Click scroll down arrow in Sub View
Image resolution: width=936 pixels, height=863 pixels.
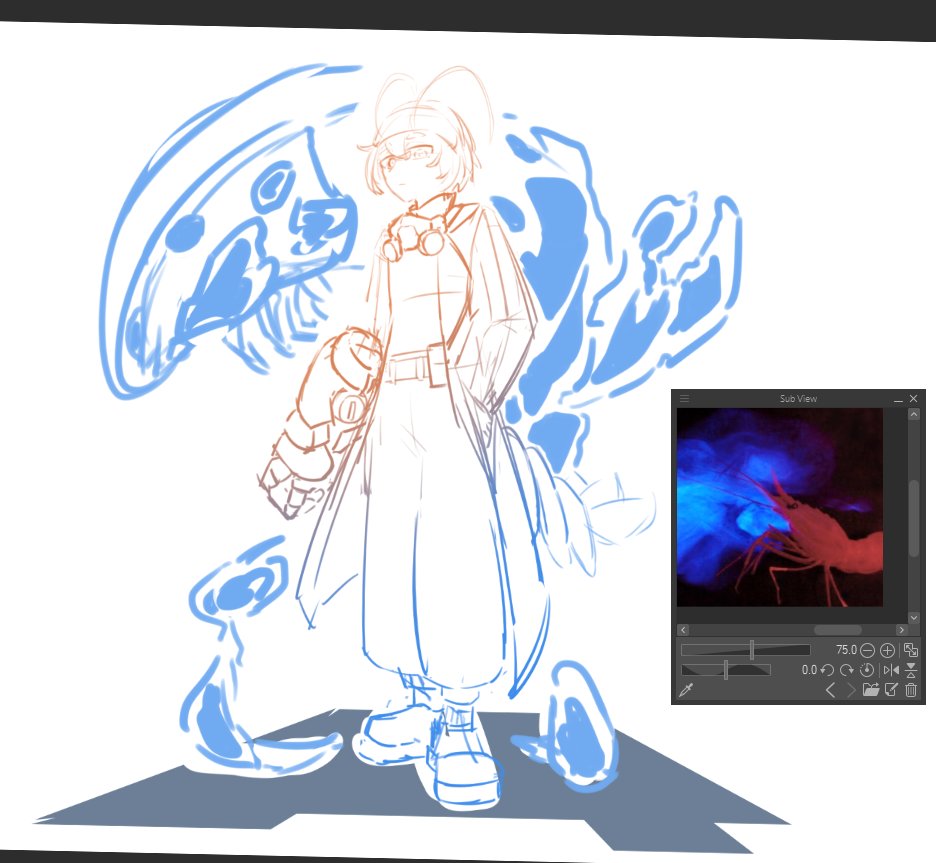tap(914, 618)
